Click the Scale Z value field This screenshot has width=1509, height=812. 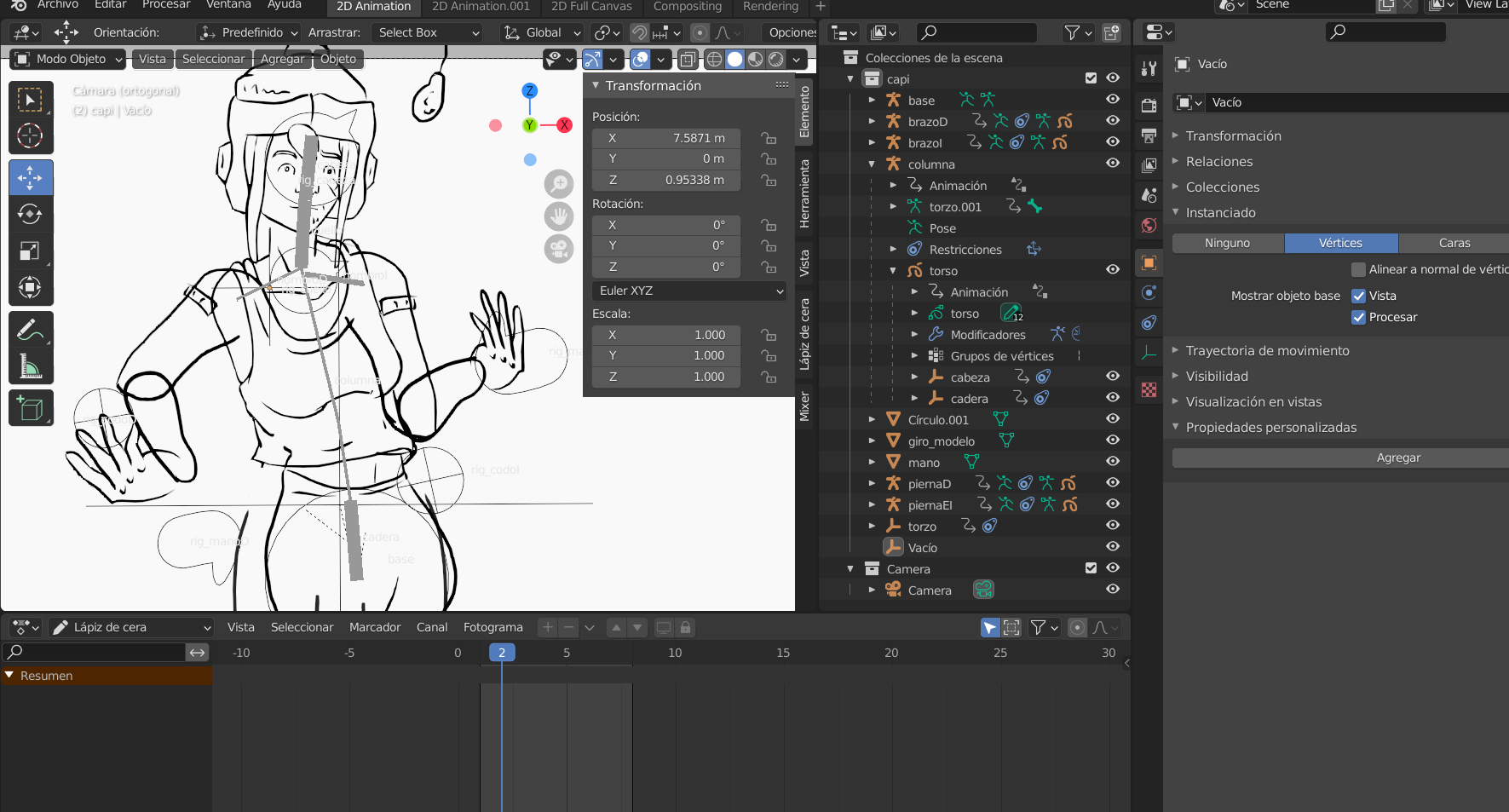pos(666,377)
